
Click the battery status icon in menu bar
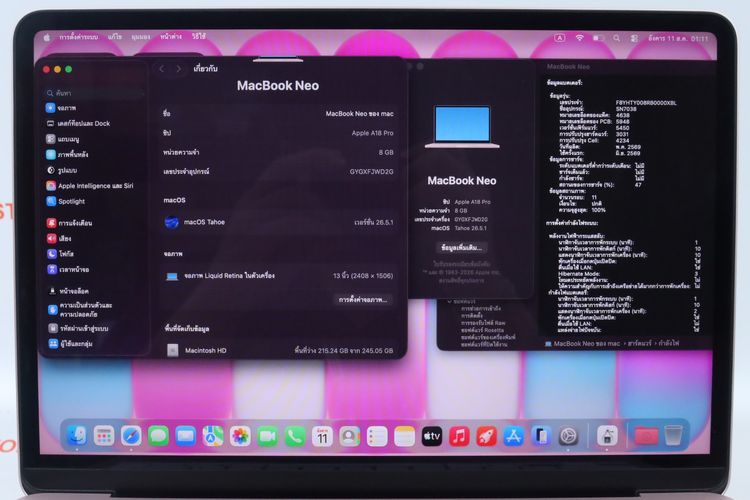598,38
